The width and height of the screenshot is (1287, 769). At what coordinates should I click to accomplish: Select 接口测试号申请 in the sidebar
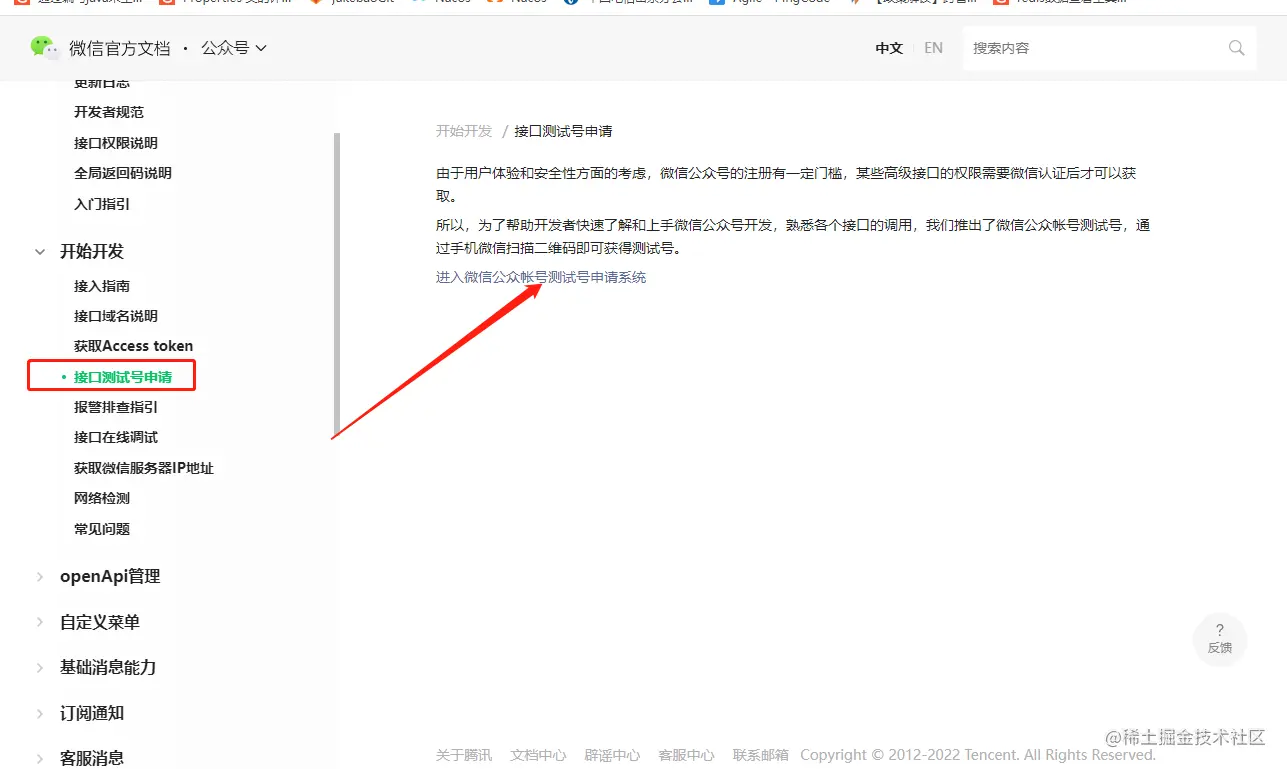coord(123,377)
